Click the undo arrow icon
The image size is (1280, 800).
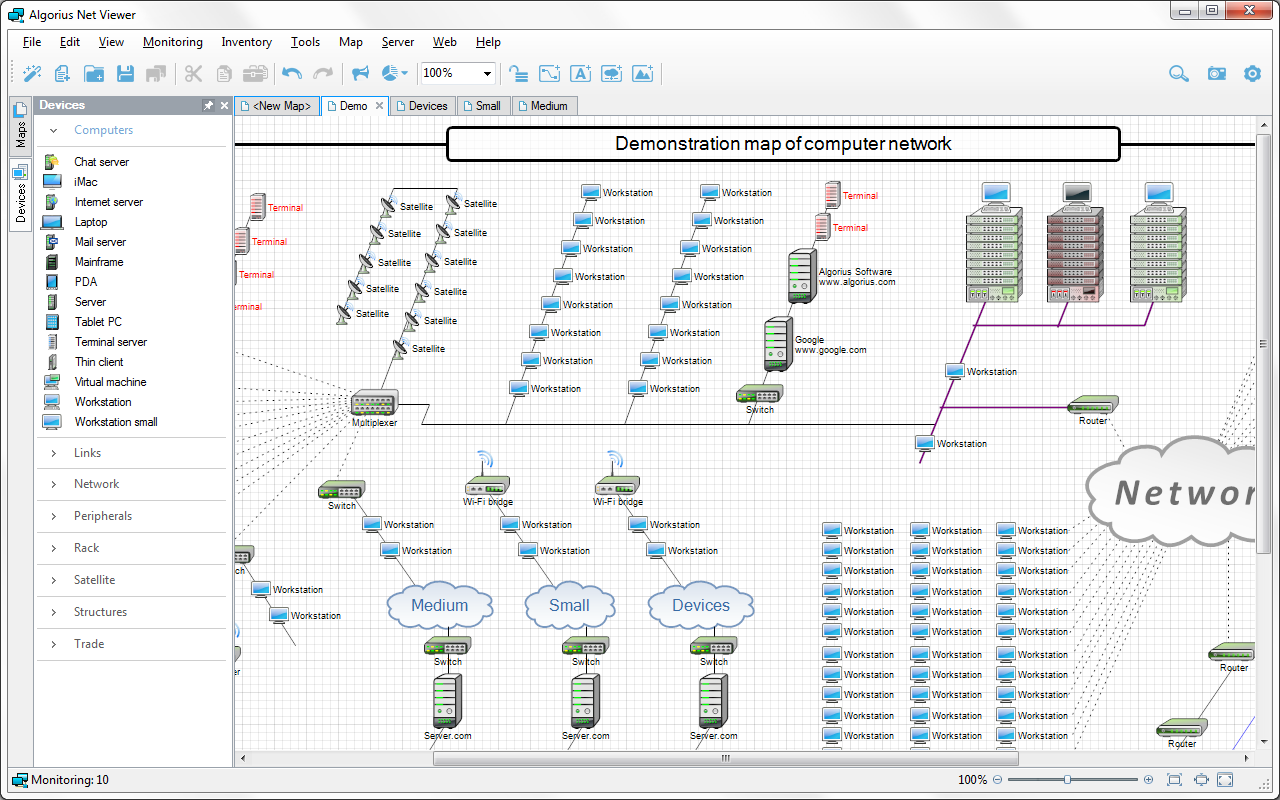(292, 73)
